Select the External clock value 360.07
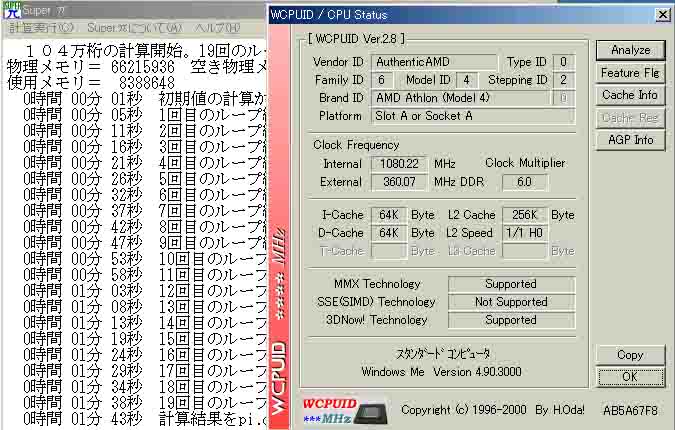 pos(399,182)
